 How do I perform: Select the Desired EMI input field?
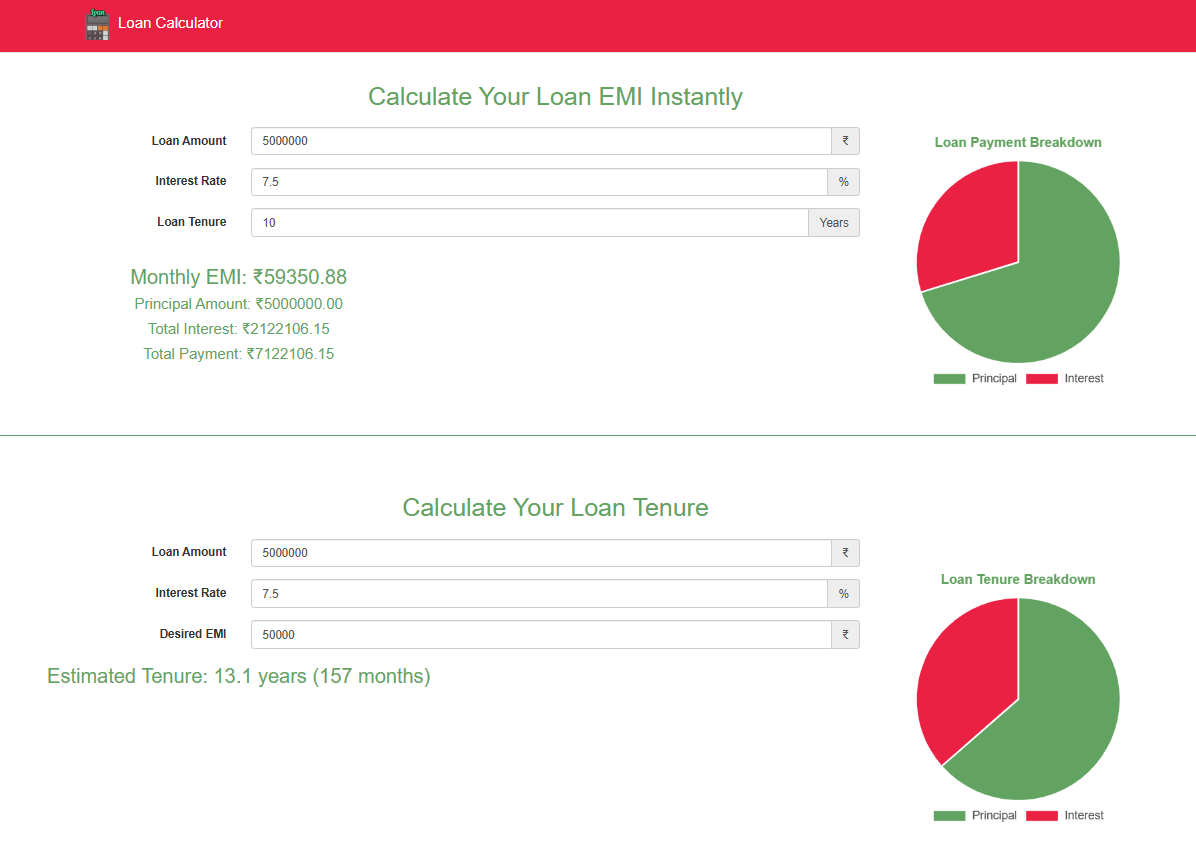coord(540,635)
